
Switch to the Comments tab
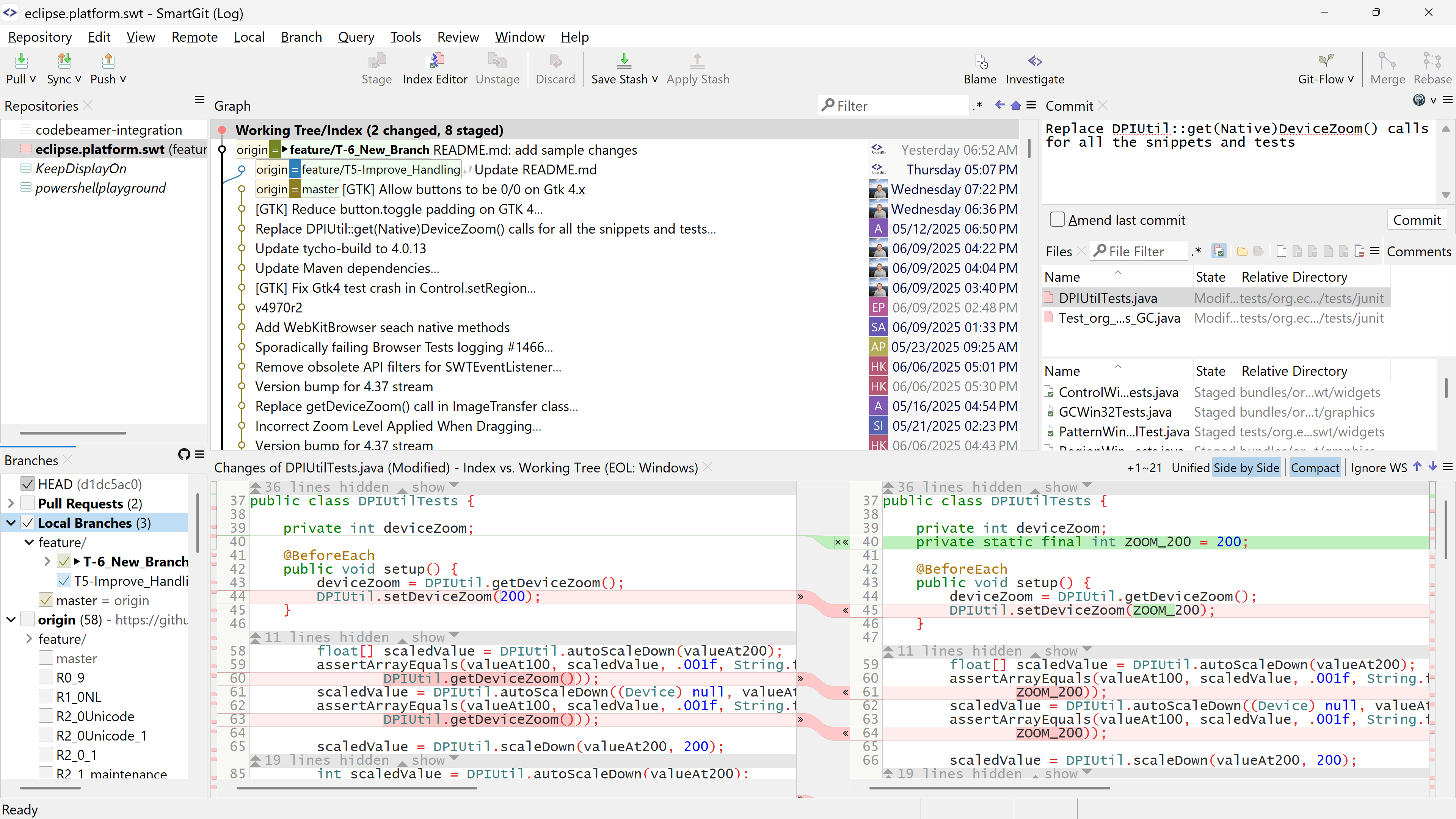(1419, 251)
